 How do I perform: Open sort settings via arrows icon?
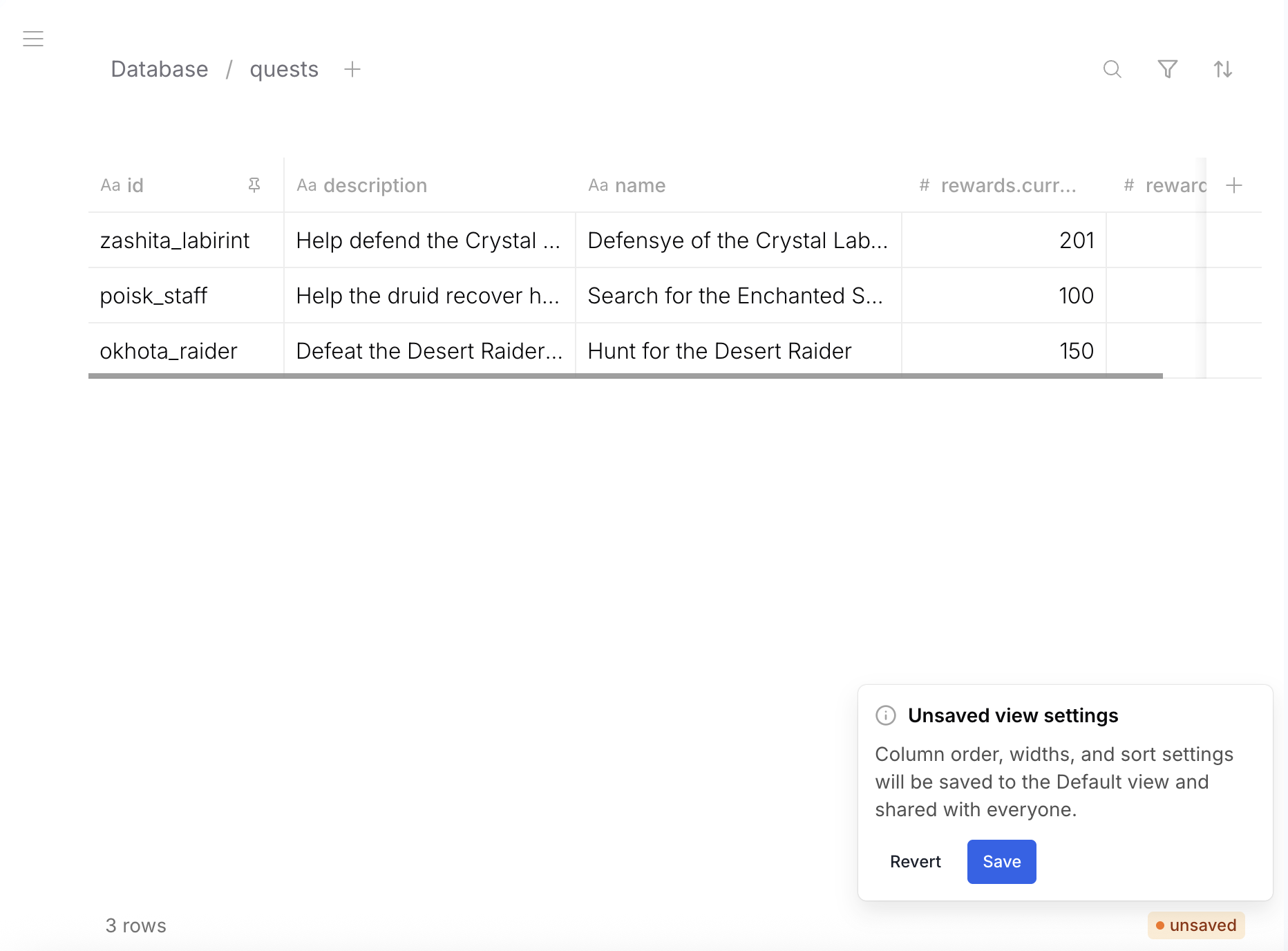point(1223,69)
